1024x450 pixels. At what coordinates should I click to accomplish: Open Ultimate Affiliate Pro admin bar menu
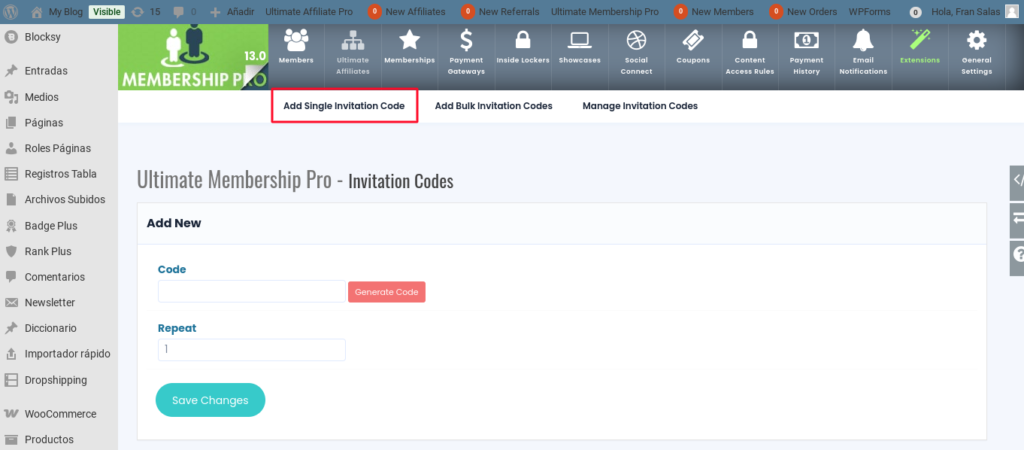tap(310, 12)
